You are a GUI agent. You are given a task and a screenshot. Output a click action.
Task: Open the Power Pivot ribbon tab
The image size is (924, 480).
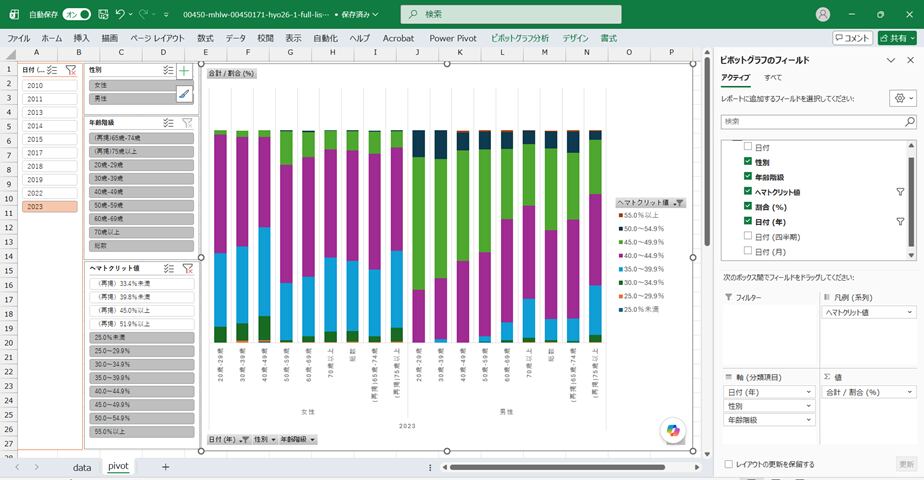click(453, 38)
